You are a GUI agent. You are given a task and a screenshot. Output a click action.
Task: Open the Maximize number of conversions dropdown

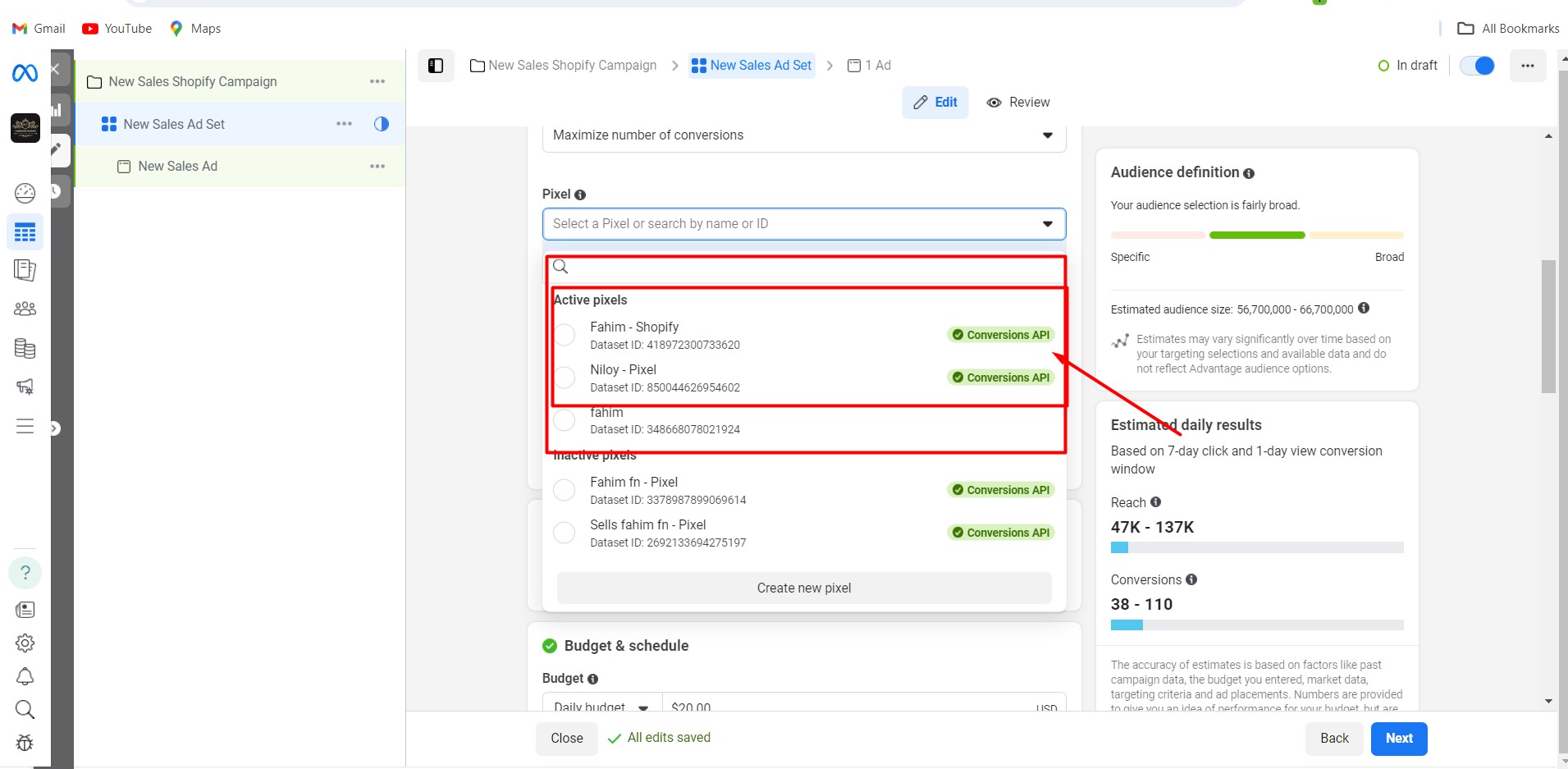click(804, 136)
